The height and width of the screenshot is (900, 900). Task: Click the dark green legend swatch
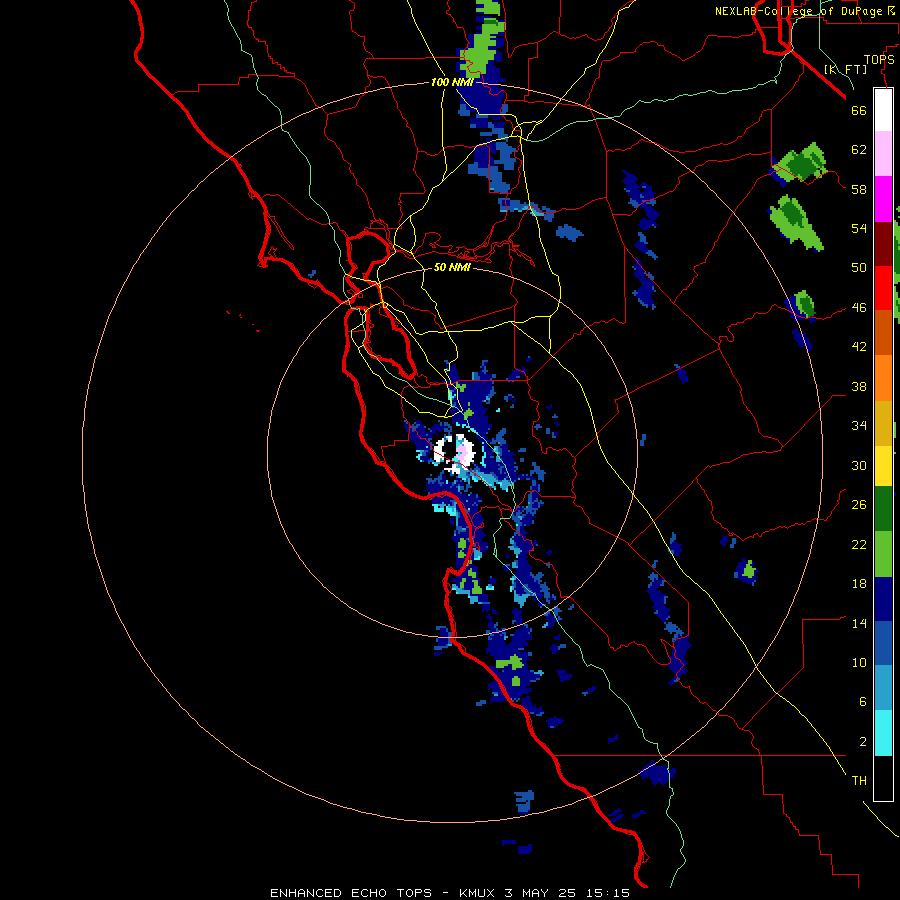click(x=883, y=509)
